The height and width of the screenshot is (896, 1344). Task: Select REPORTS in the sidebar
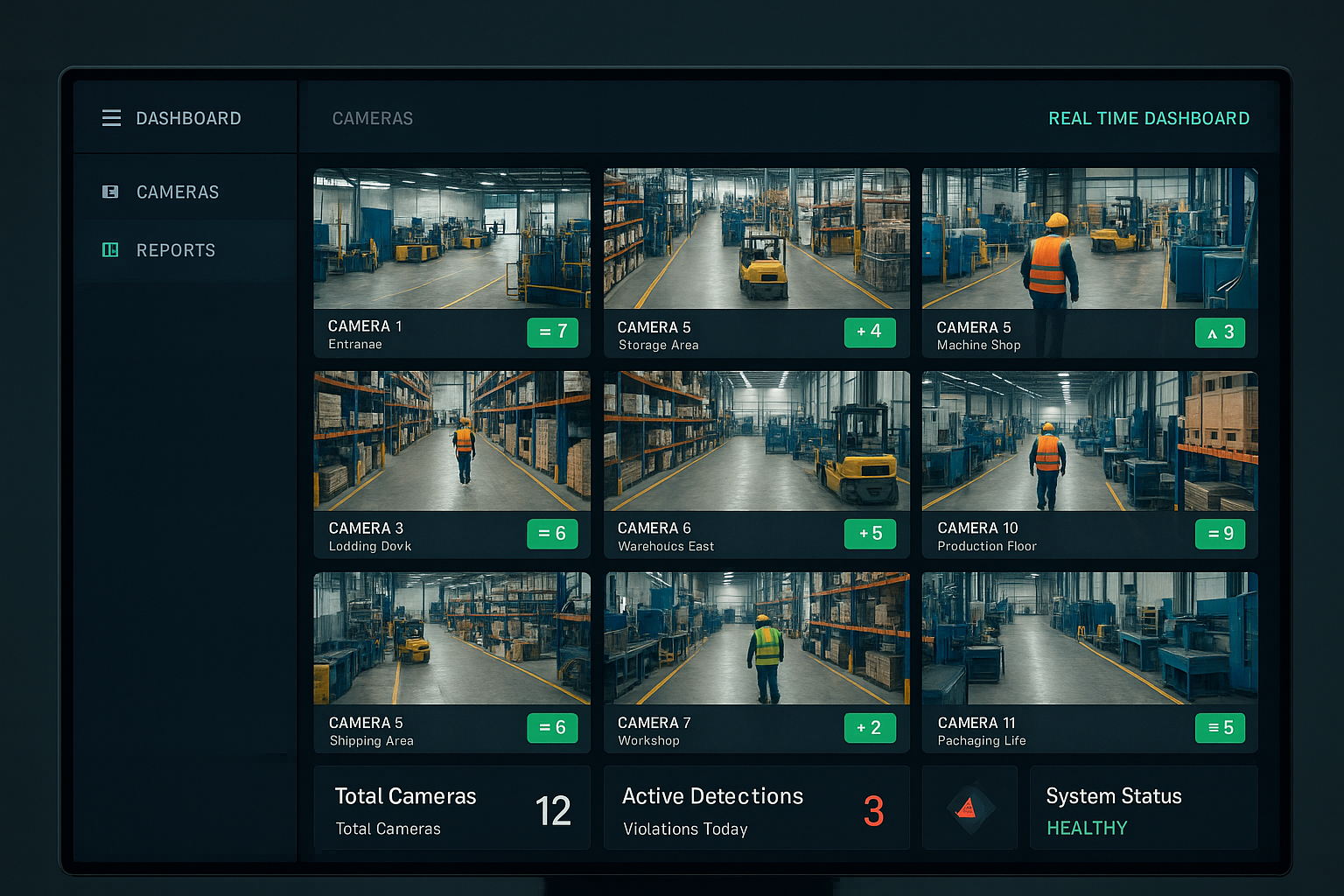[x=175, y=249]
